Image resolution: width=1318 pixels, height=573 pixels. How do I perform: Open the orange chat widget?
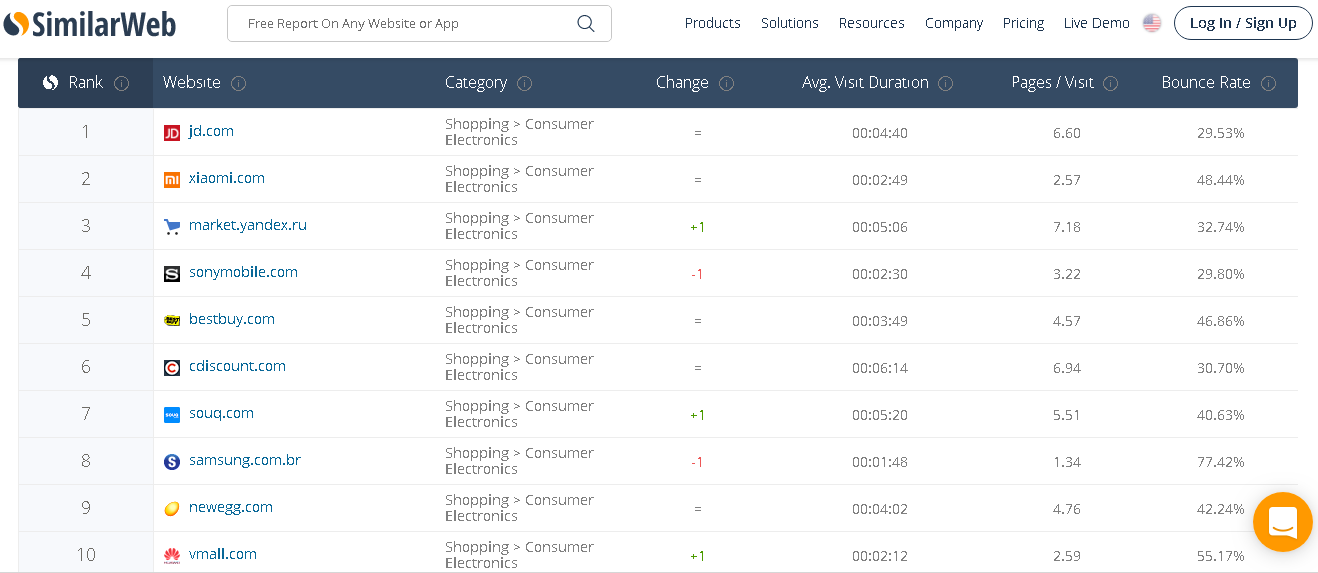pyautogui.click(x=1282, y=522)
